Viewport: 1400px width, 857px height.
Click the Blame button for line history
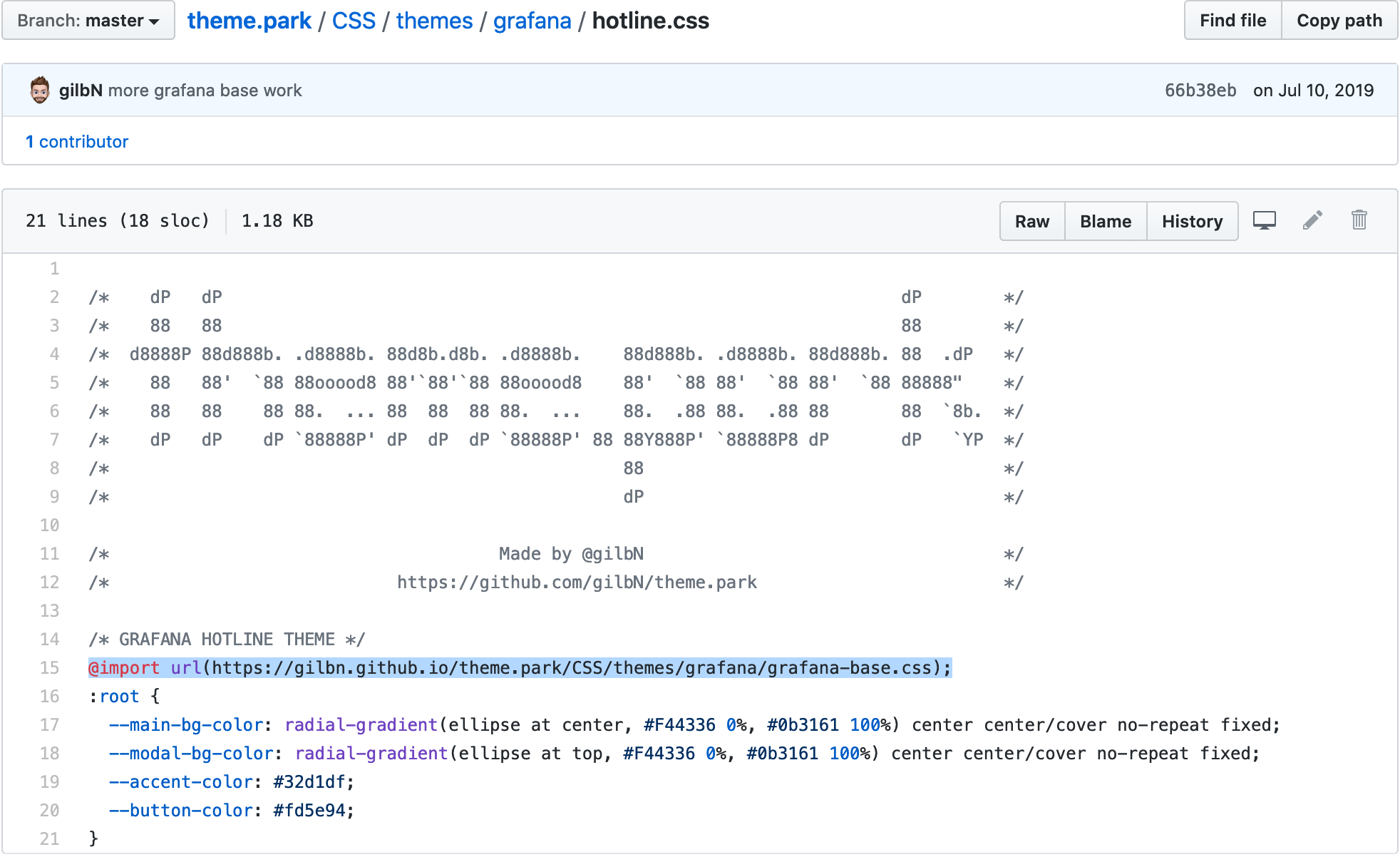tap(1105, 220)
